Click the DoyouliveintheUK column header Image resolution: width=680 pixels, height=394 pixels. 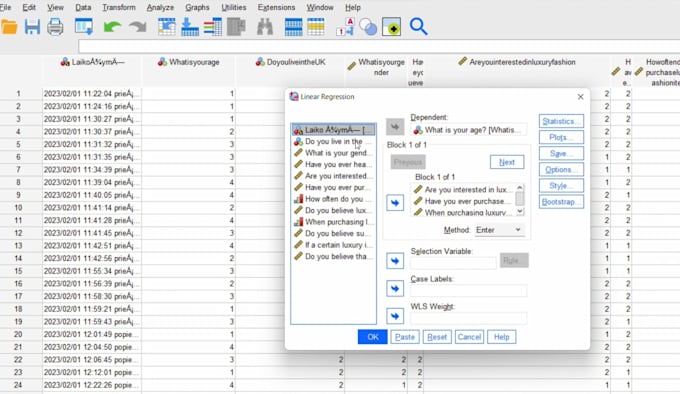[x=291, y=62]
